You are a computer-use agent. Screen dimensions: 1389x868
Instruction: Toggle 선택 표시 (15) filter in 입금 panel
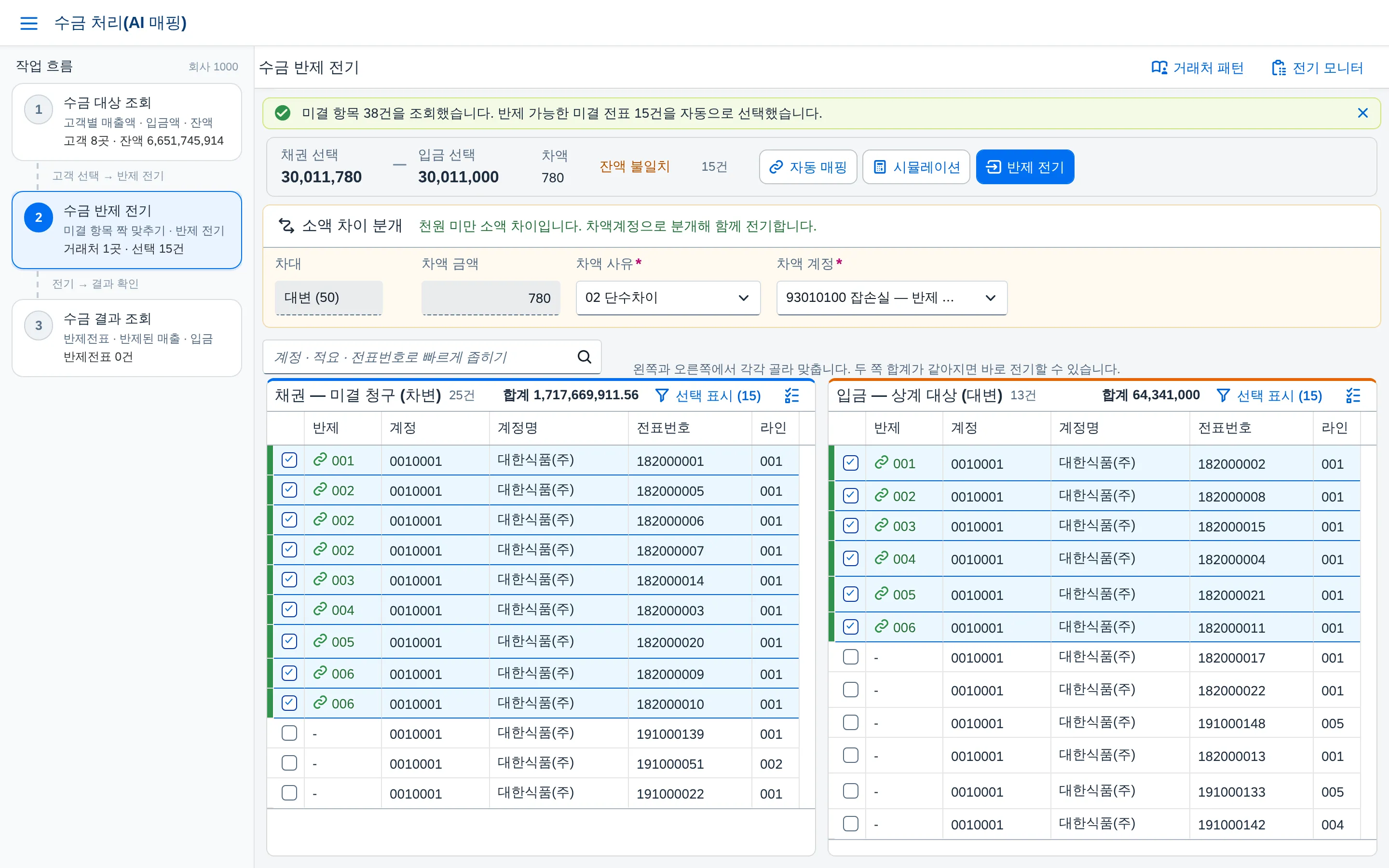(1269, 395)
